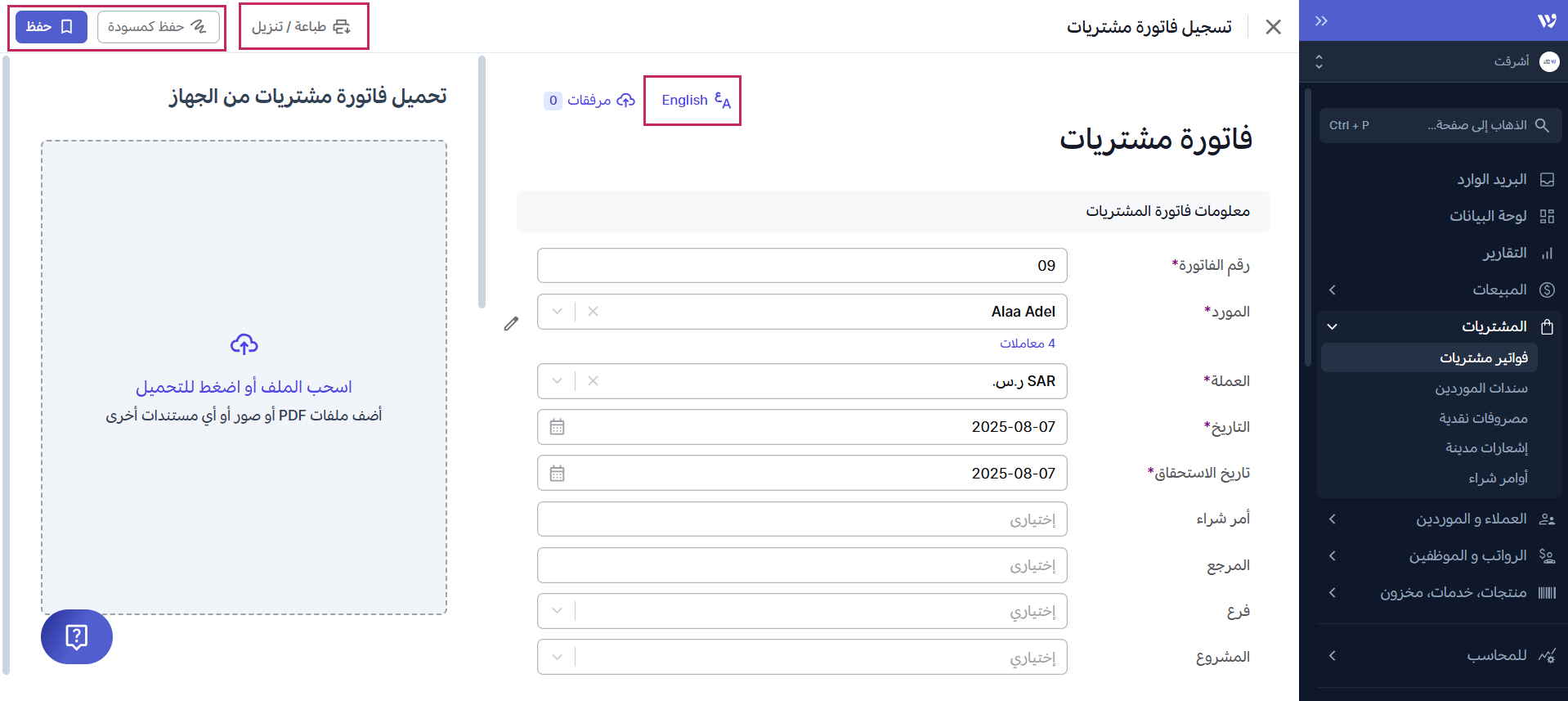Click the pencil icon to edit the supplier
The width and height of the screenshot is (1568, 701).
point(511,324)
